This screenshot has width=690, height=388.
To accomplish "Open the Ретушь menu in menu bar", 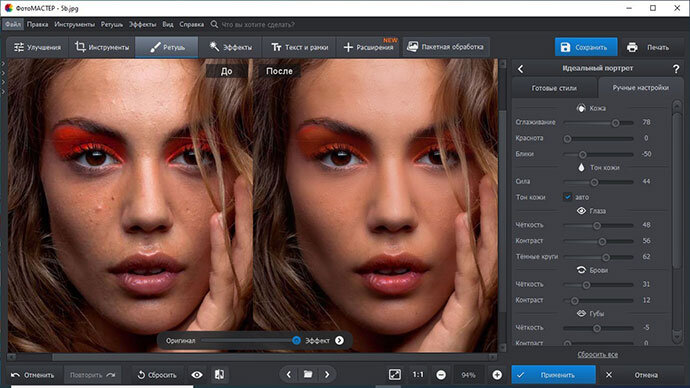I will (x=112, y=24).
